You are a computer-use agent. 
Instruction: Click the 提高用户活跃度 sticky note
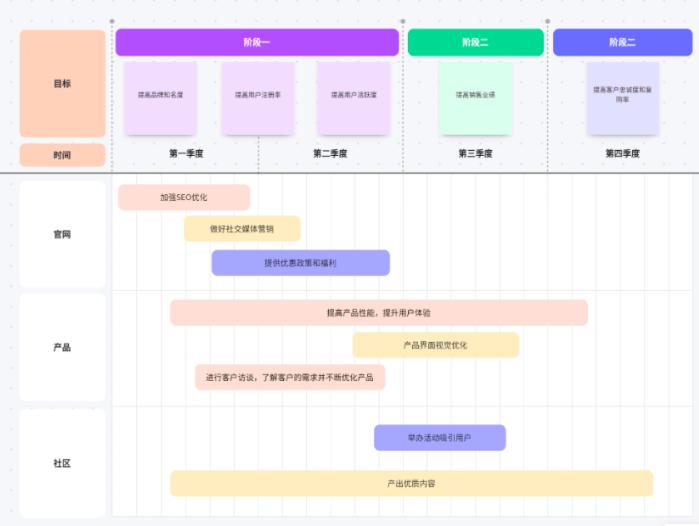353,97
